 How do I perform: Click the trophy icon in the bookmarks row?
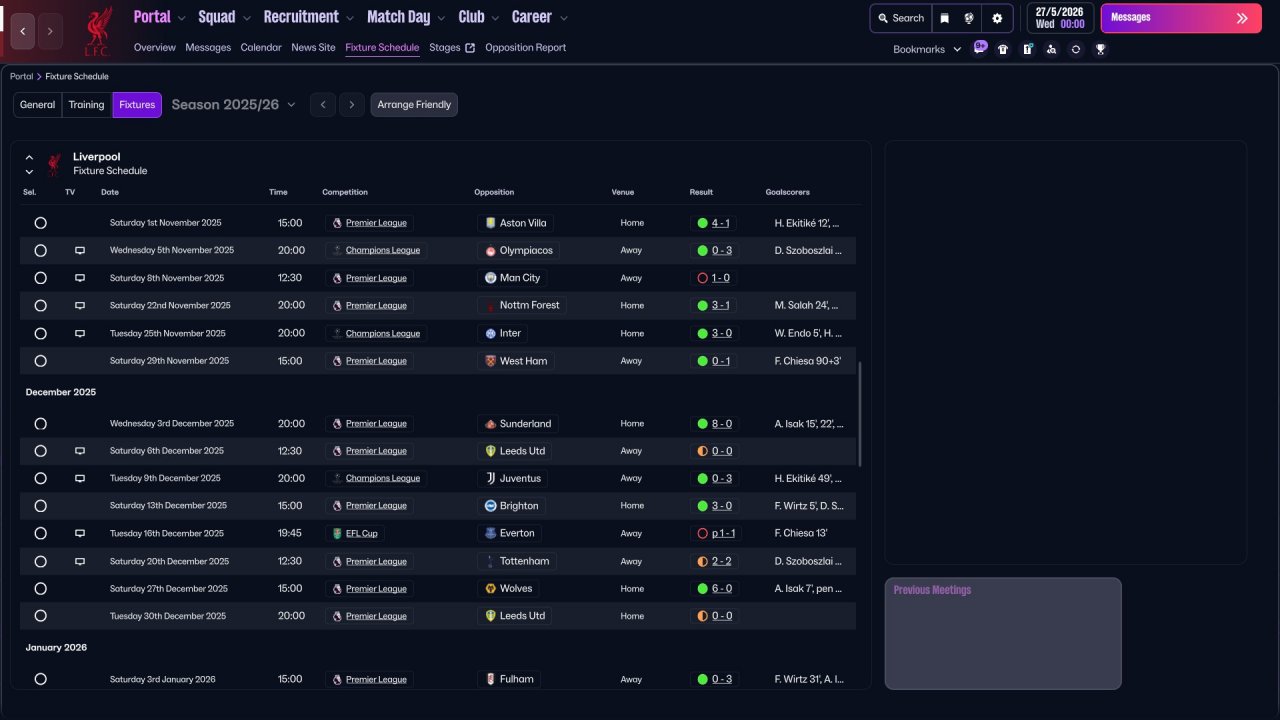pyautogui.click(x=1100, y=49)
